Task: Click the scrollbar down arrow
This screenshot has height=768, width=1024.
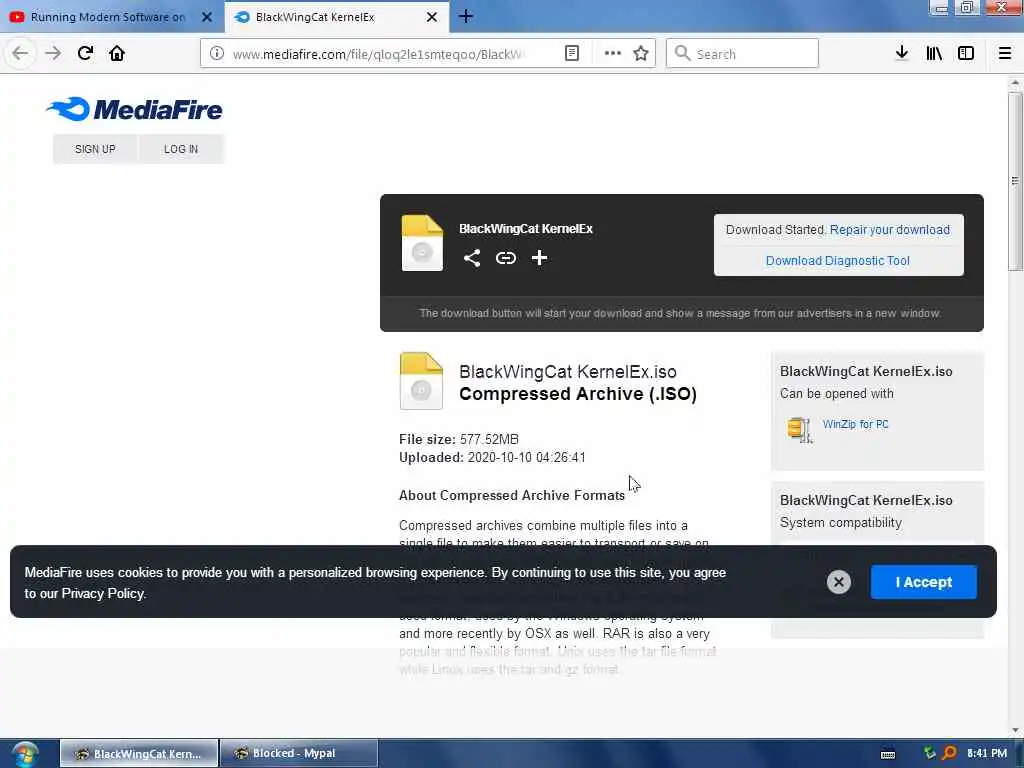Action: (1015, 730)
